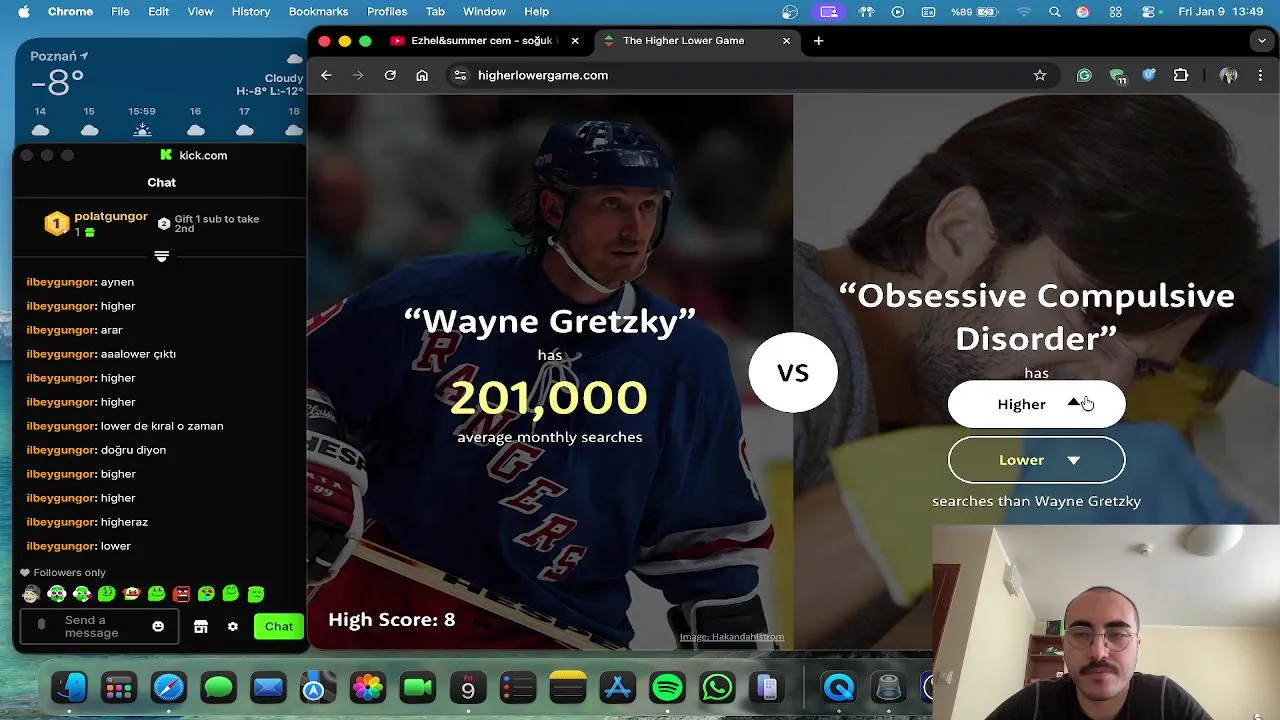Open the History menu
Viewport: 1280px width, 720px height.
[251, 11]
